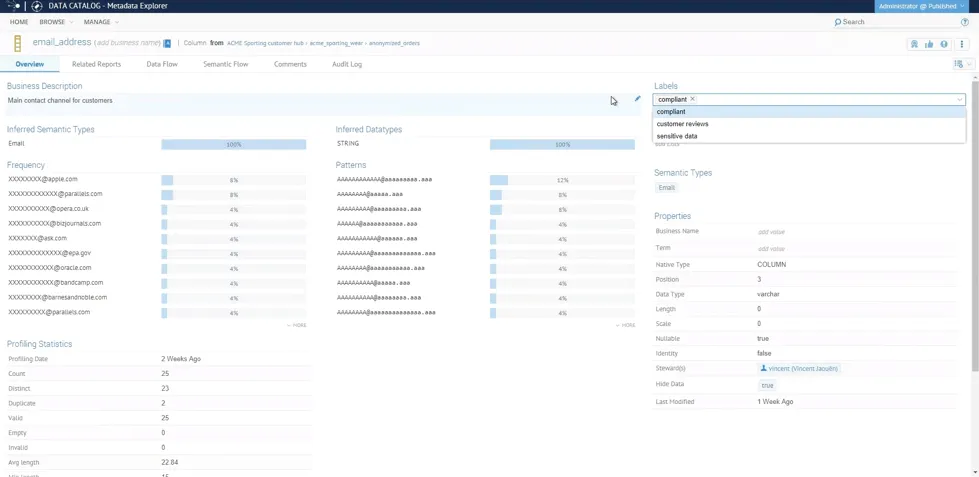Go to HOME menu
979x477 pixels.
(x=19, y=22)
